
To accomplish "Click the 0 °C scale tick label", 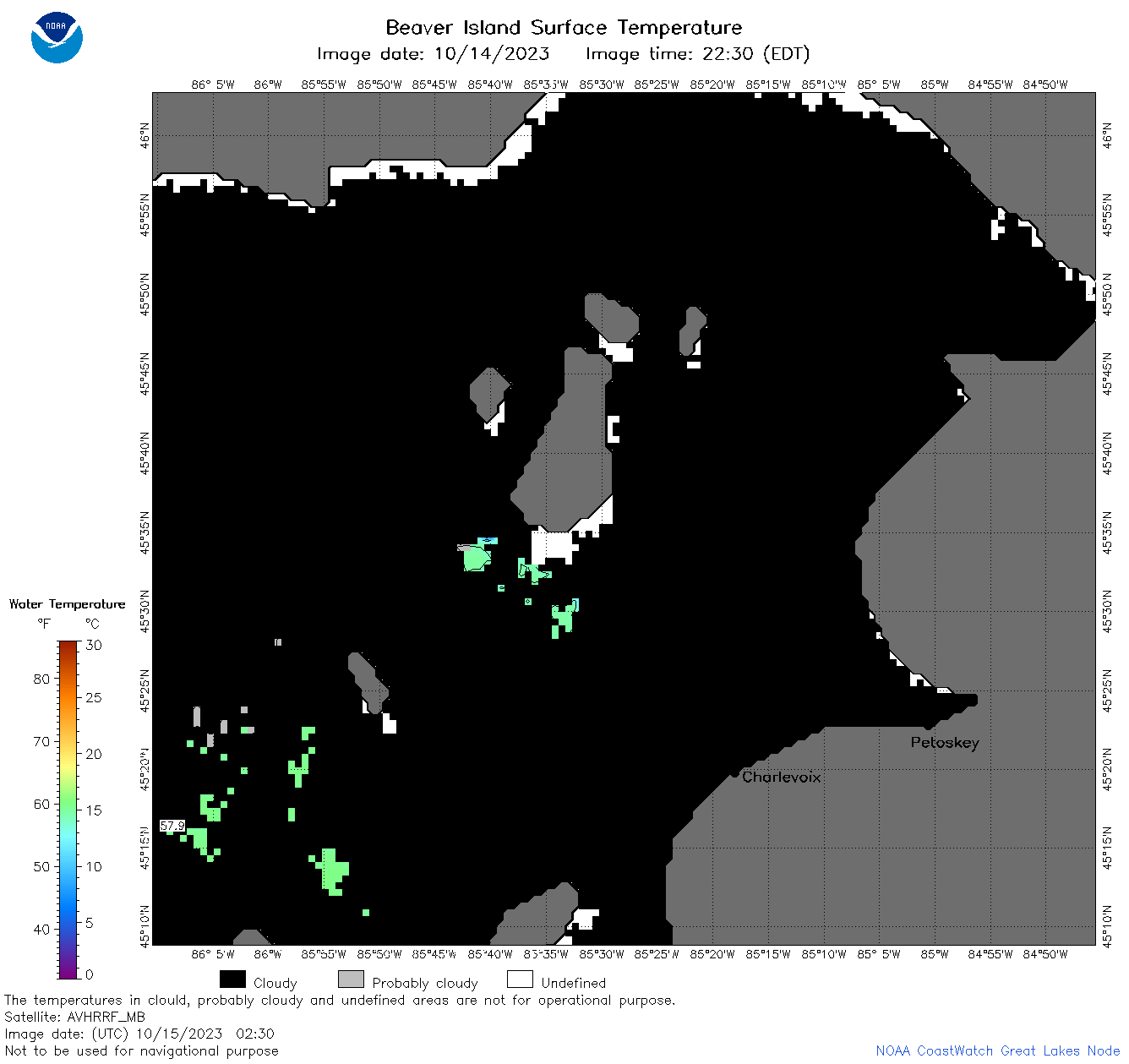I will pos(90,974).
